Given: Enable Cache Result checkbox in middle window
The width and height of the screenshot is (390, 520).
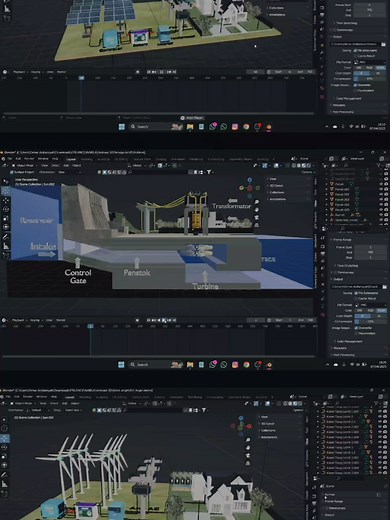Looking at the screenshot, I should (355, 298).
